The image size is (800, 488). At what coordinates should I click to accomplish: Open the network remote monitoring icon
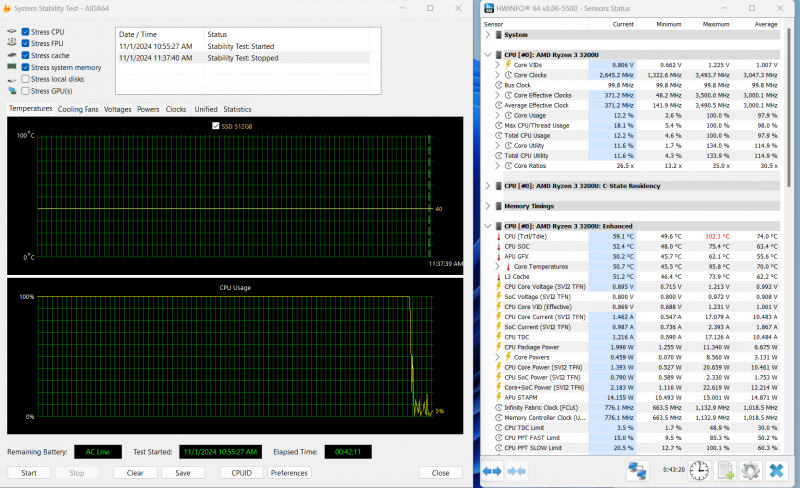637,470
